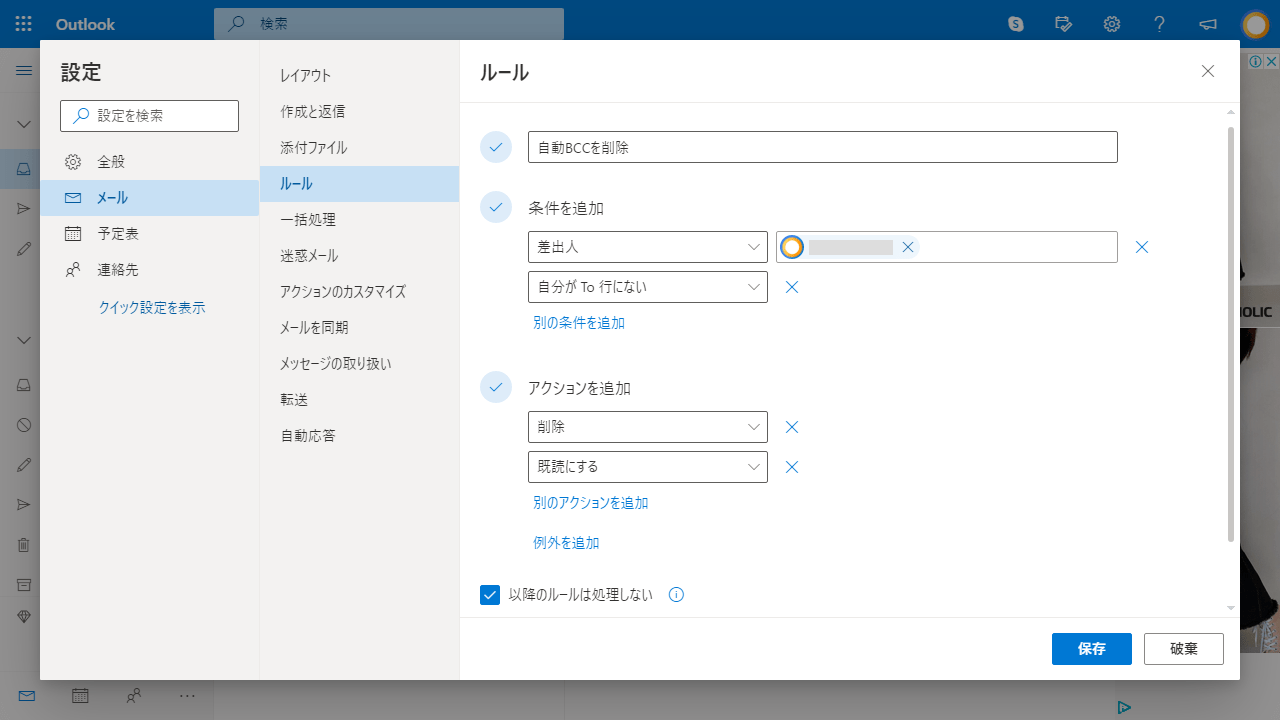Click the 設定を検索 search field
The image size is (1280, 720).
click(149, 115)
